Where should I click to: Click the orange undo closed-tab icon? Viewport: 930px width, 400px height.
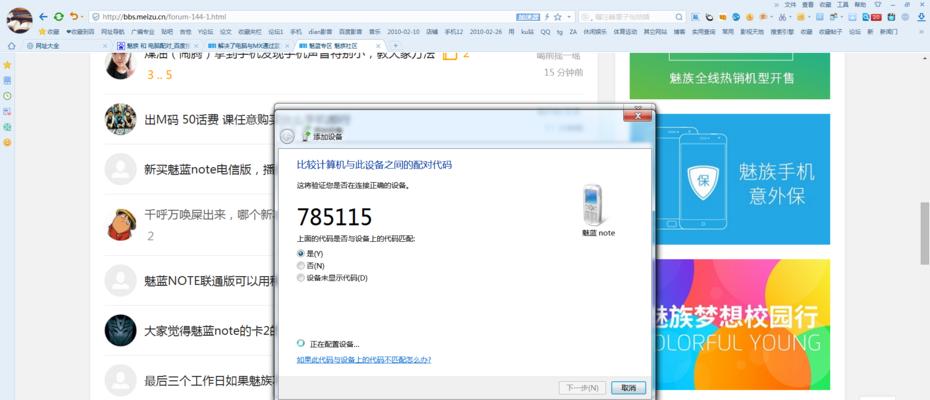click(73, 17)
